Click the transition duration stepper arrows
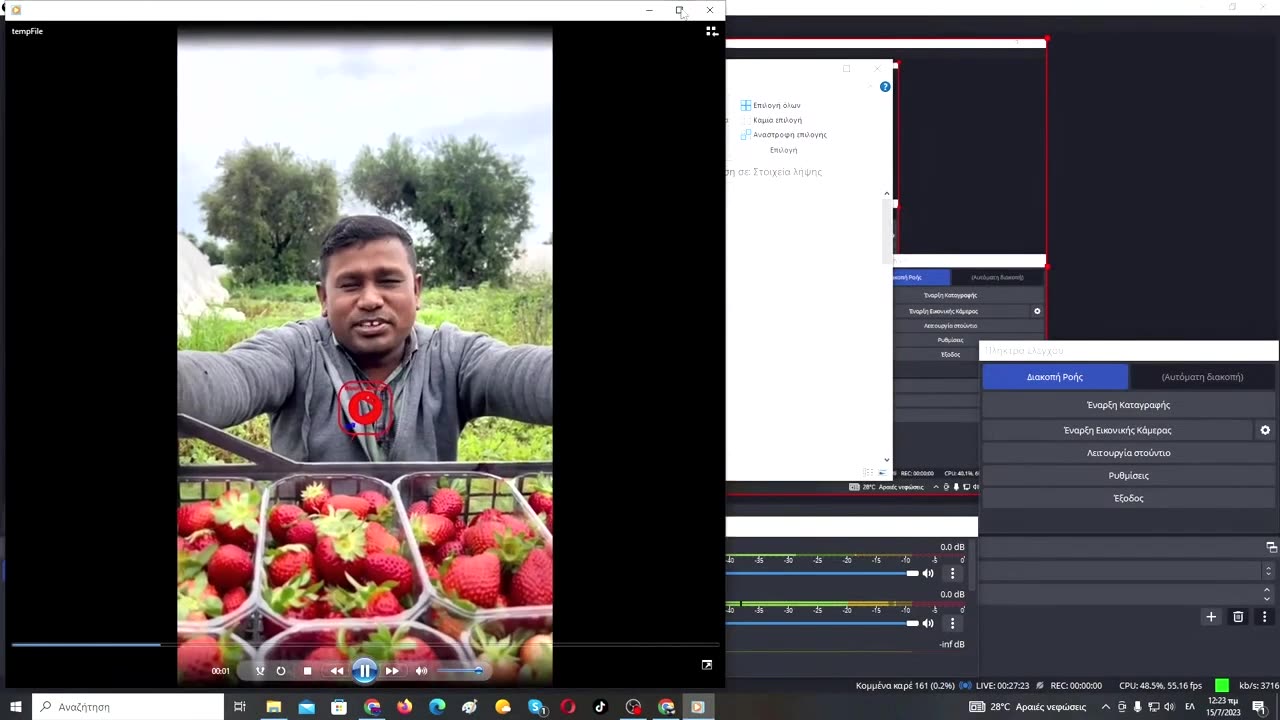This screenshot has width=1280, height=720. [x=1267, y=594]
